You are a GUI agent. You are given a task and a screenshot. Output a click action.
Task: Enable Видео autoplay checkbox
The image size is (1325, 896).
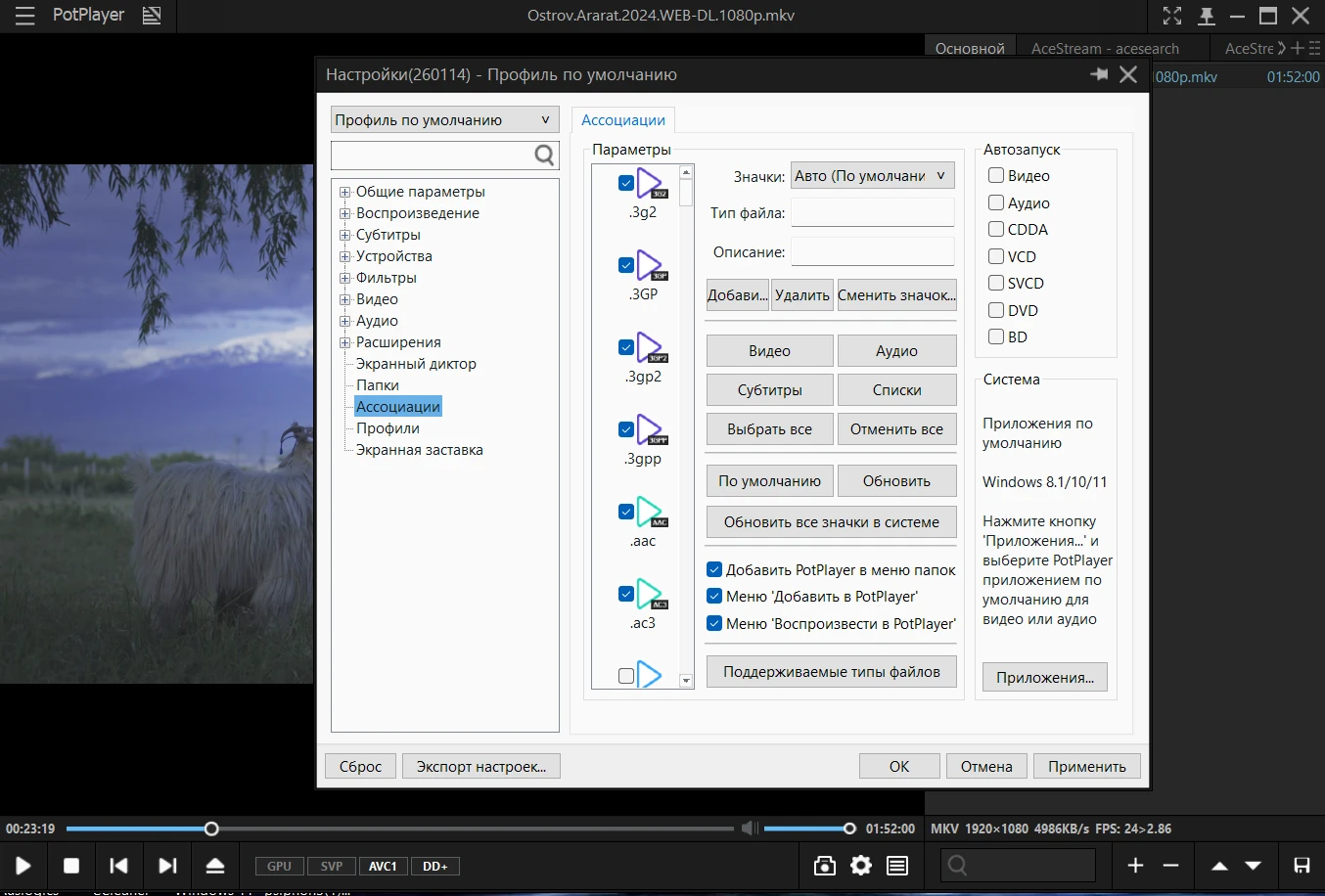(x=996, y=176)
